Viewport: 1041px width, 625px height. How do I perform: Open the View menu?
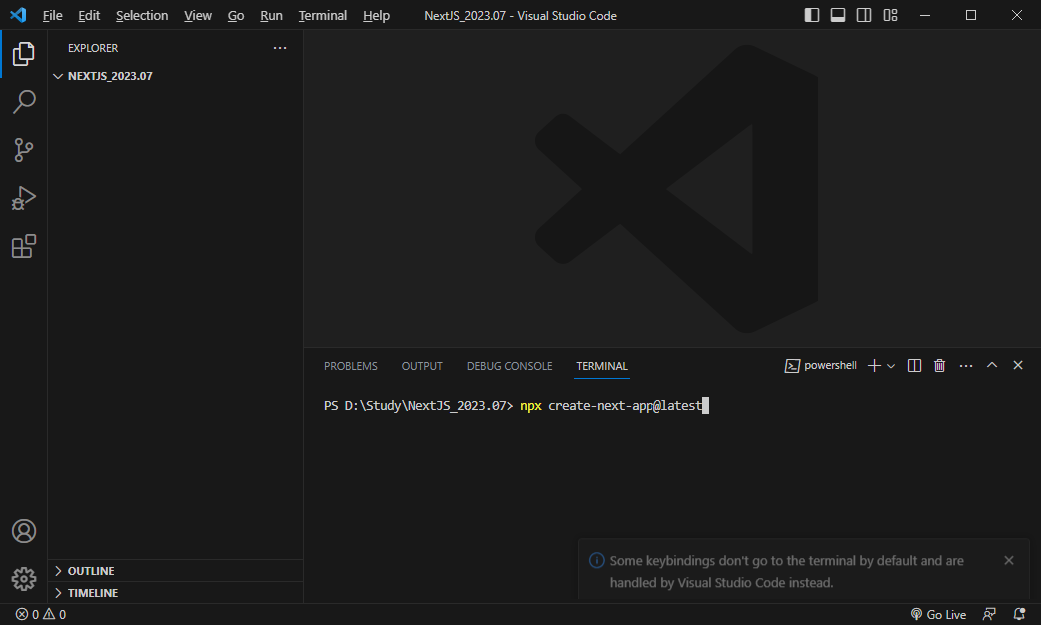pos(198,15)
